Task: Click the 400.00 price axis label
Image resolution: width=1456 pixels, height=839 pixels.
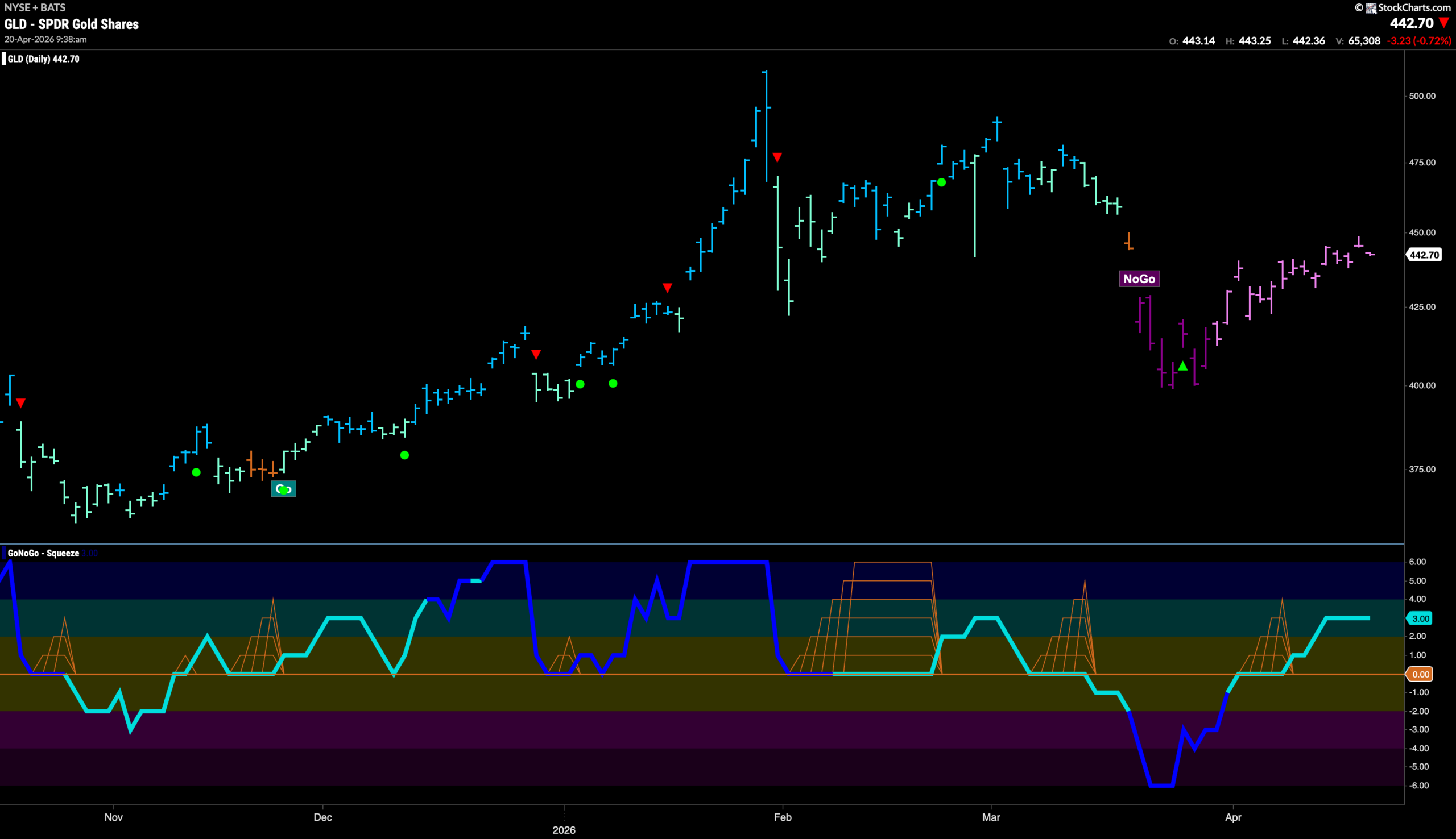Action: pyautogui.click(x=1422, y=385)
